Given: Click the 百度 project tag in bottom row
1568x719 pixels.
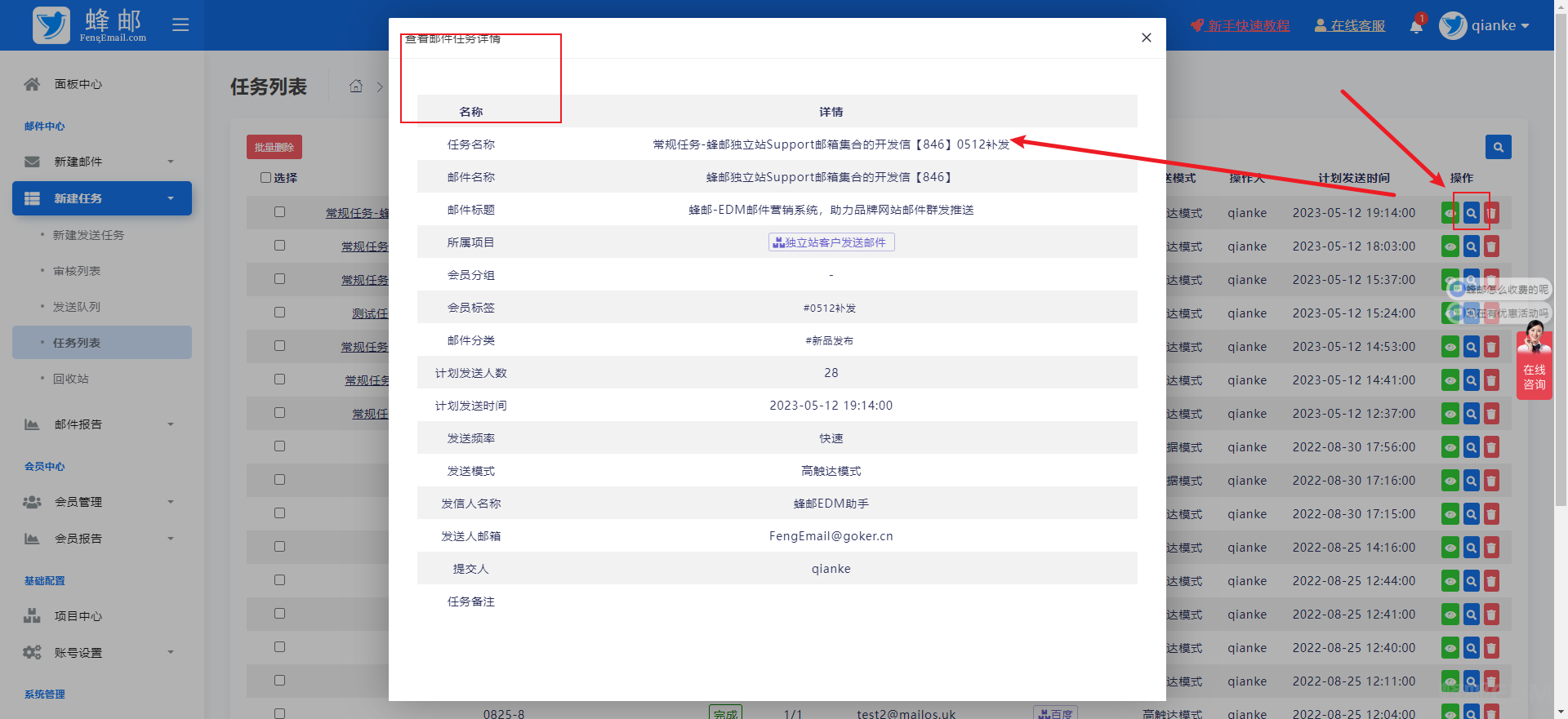Looking at the screenshot, I should tap(1055, 712).
